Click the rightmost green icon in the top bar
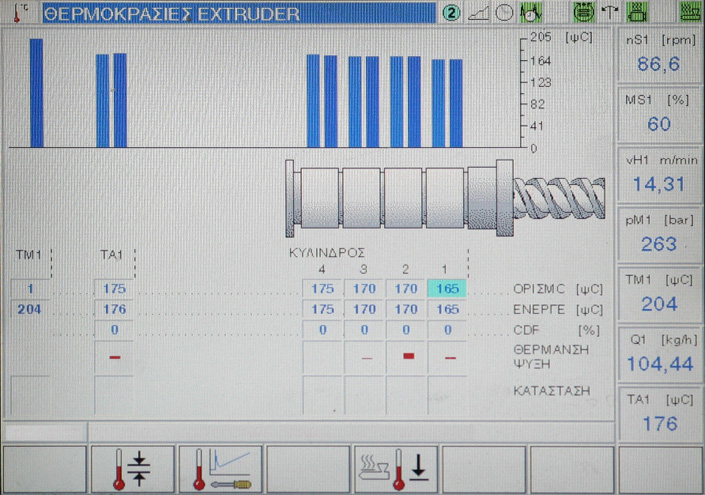Viewport: 705px width, 495px height. (688, 13)
